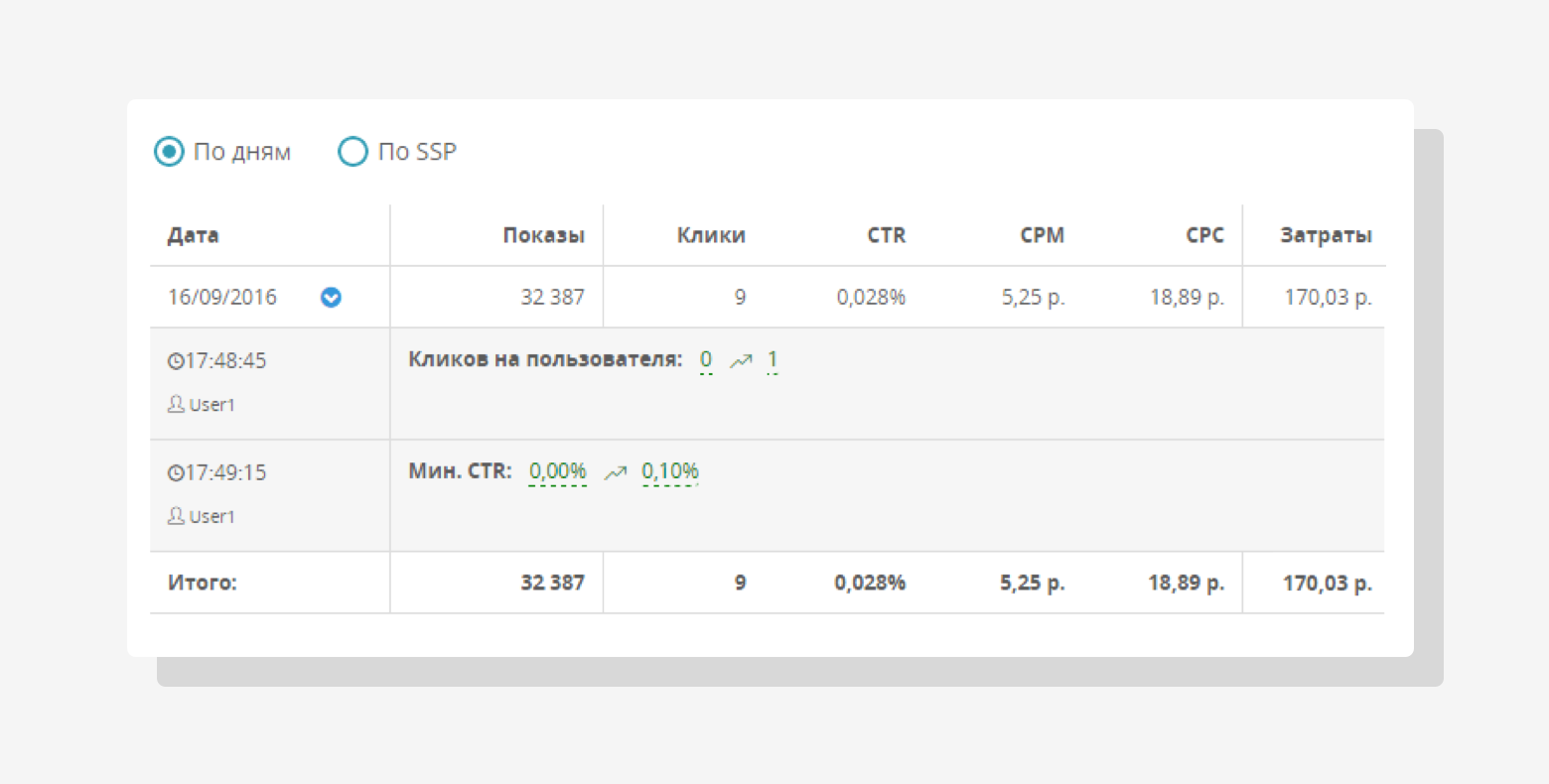Switch to 'По SSP' radio option
The height and width of the screenshot is (784, 1549).
[x=352, y=152]
